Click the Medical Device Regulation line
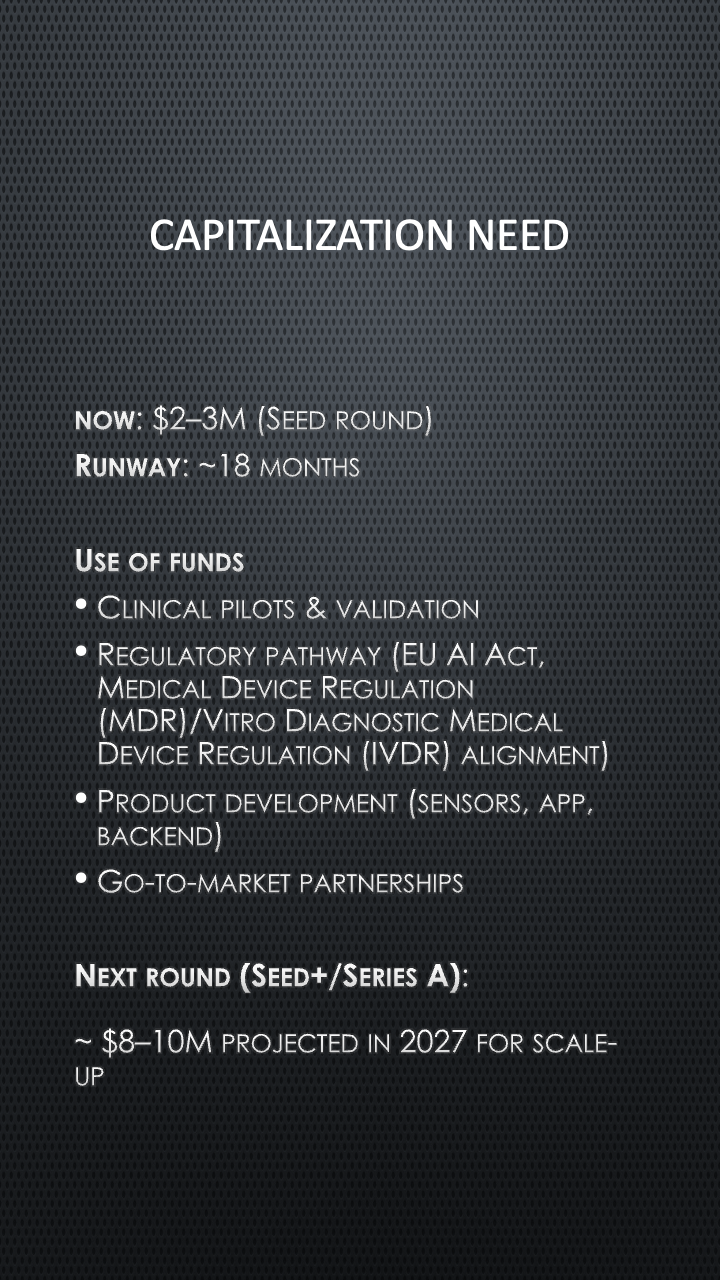Image resolution: width=720 pixels, height=1280 pixels. (x=286, y=689)
